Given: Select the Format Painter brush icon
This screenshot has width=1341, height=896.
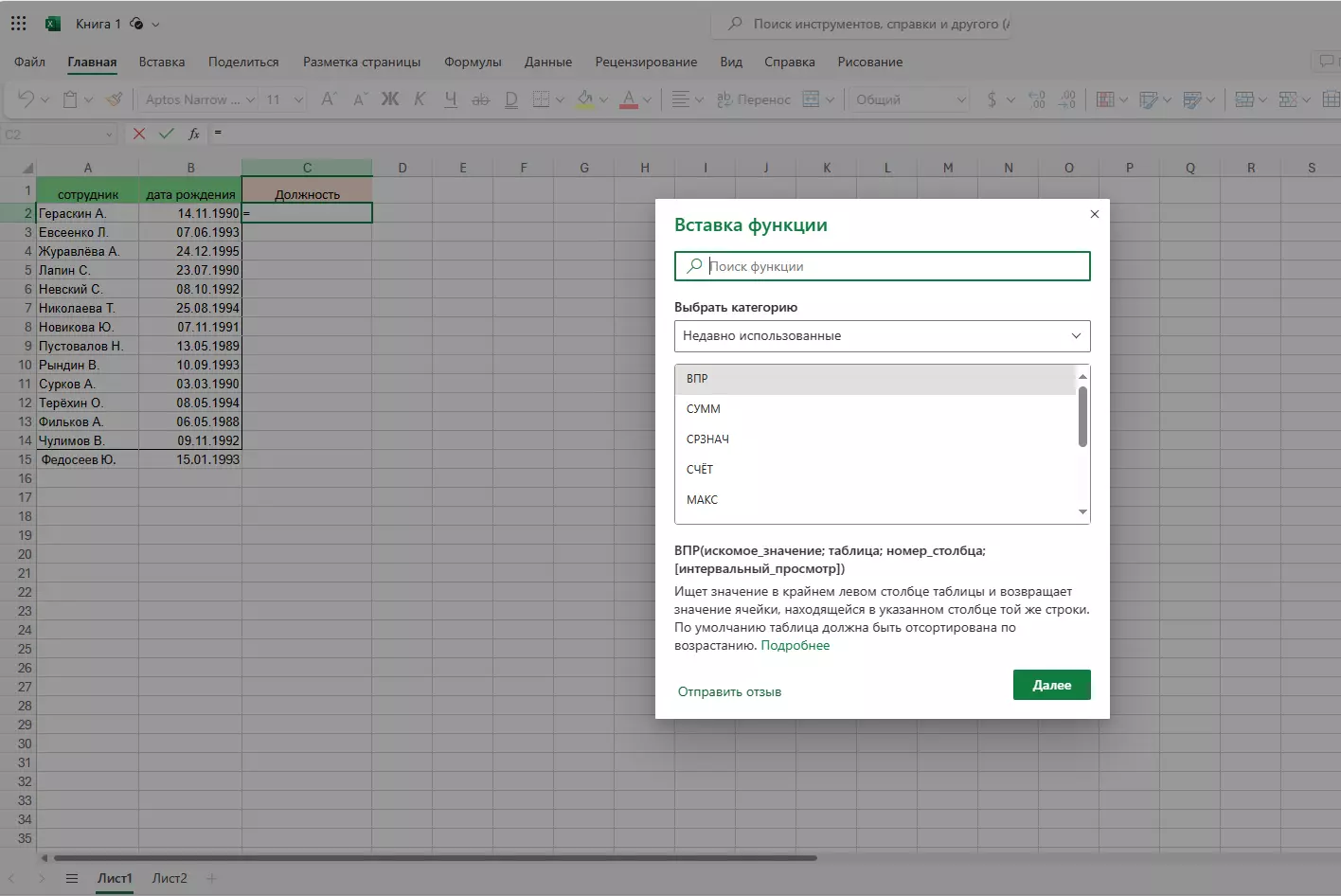Looking at the screenshot, I should point(115,99).
